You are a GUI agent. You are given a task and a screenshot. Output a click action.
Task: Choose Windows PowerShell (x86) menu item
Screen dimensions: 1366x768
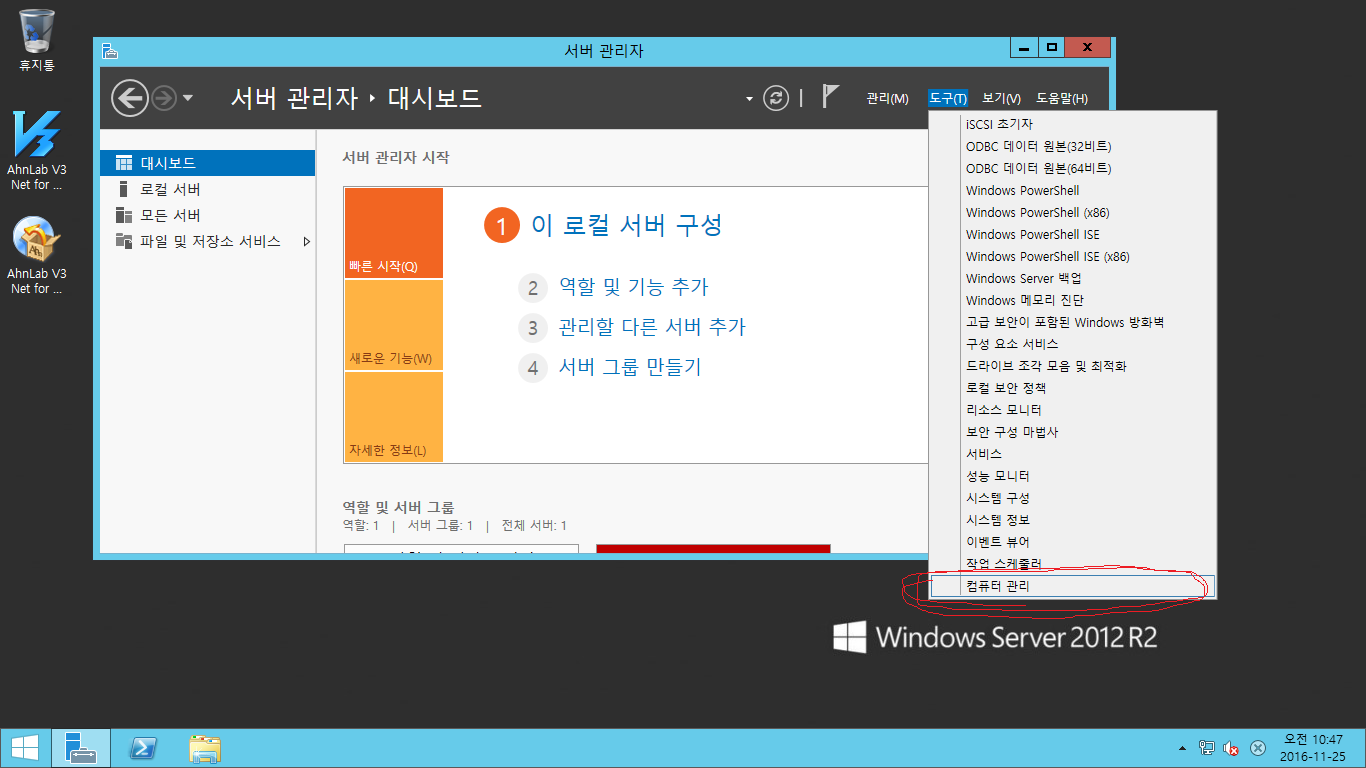point(1073,213)
